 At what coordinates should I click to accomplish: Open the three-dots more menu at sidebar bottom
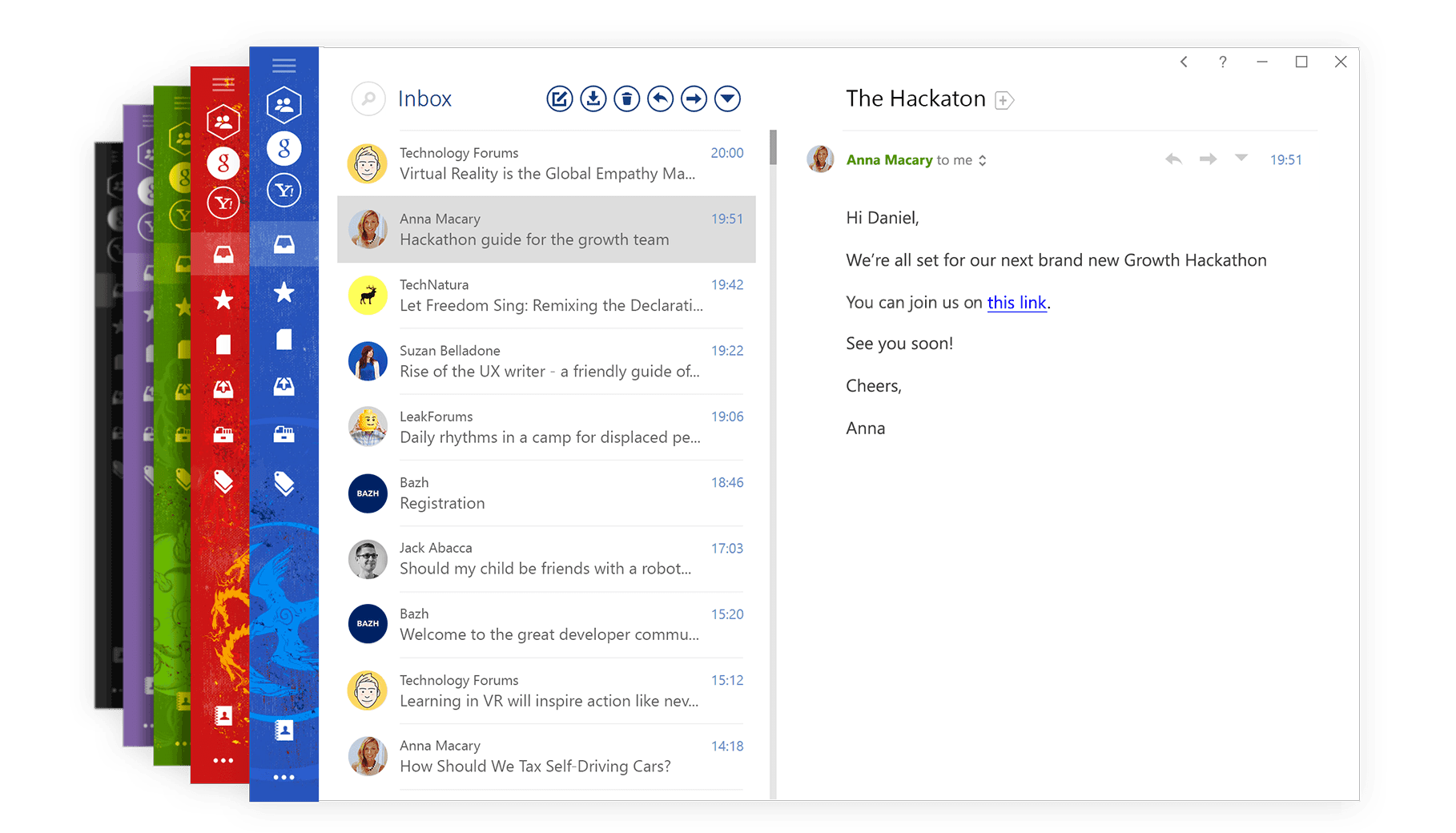[284, 777]
